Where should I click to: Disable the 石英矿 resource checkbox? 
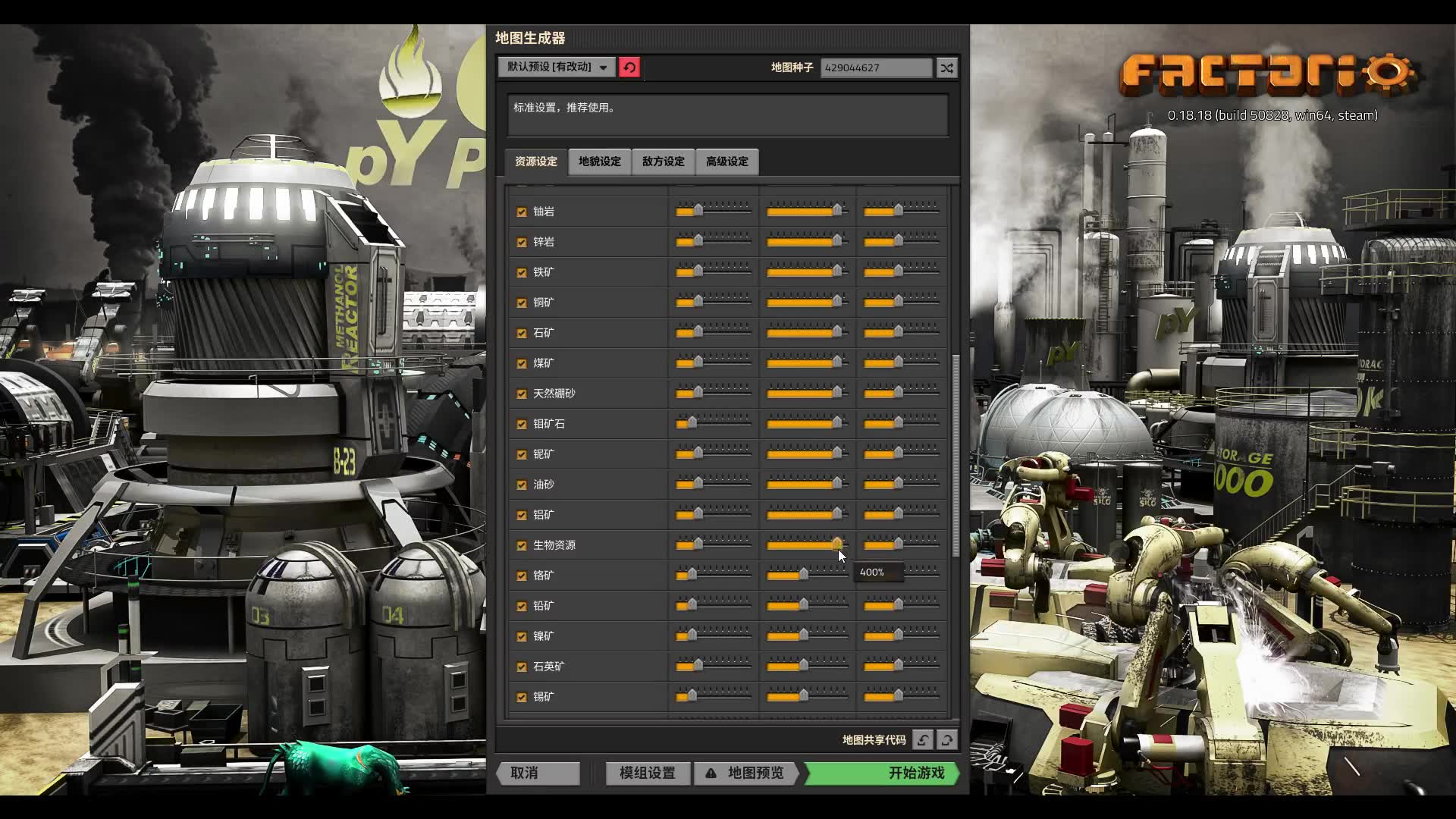(x=522, y=667)
